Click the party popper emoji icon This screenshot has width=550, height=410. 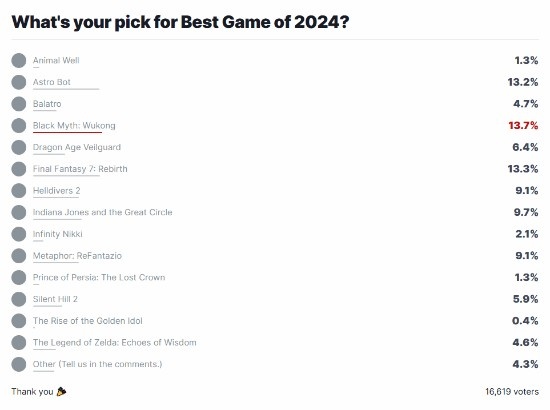61,391
